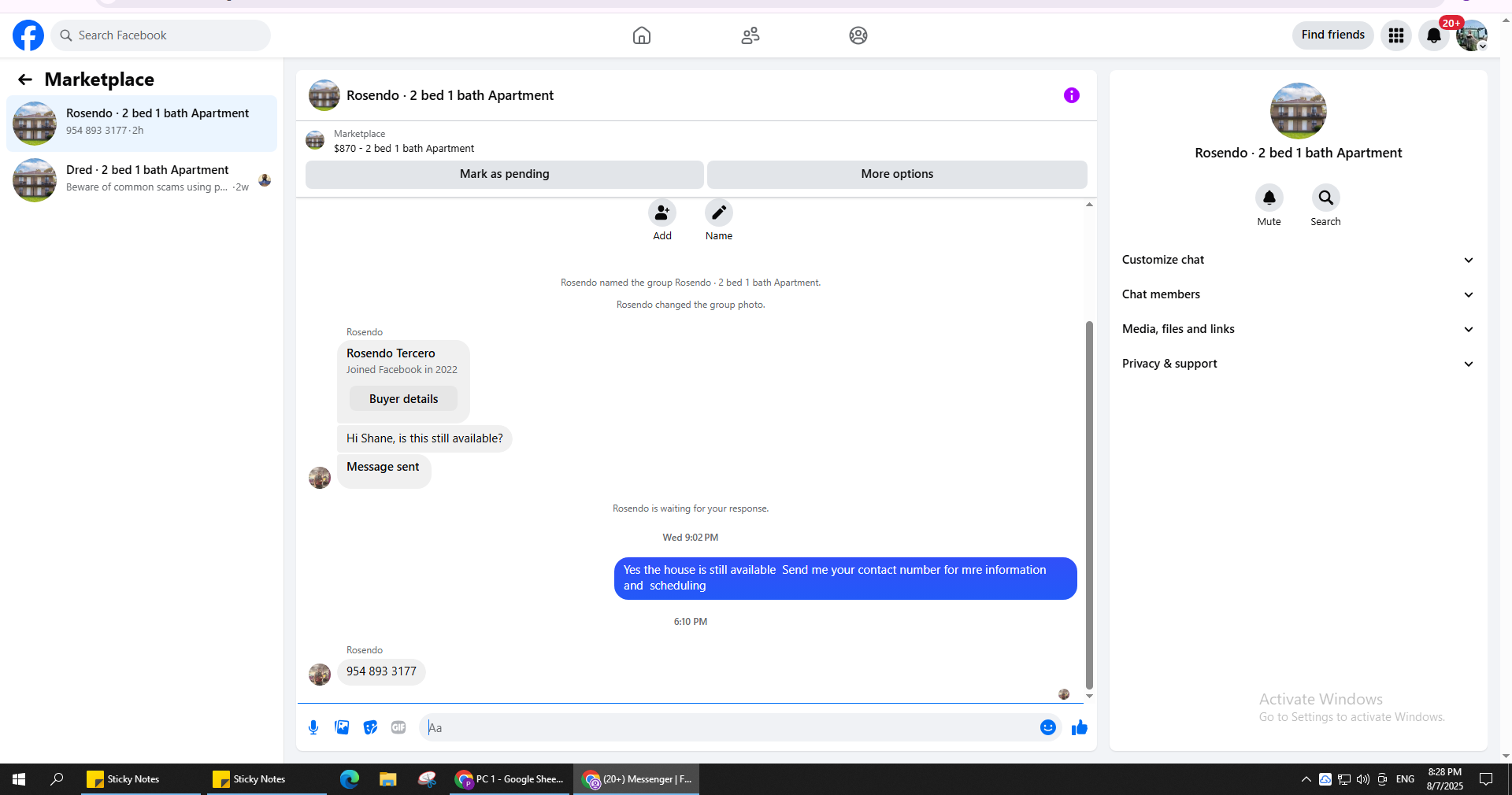The width and height of the screenshot is (1512, 795).
Task: Click the chat header apartment thumbnail
Action: (324, 95)
